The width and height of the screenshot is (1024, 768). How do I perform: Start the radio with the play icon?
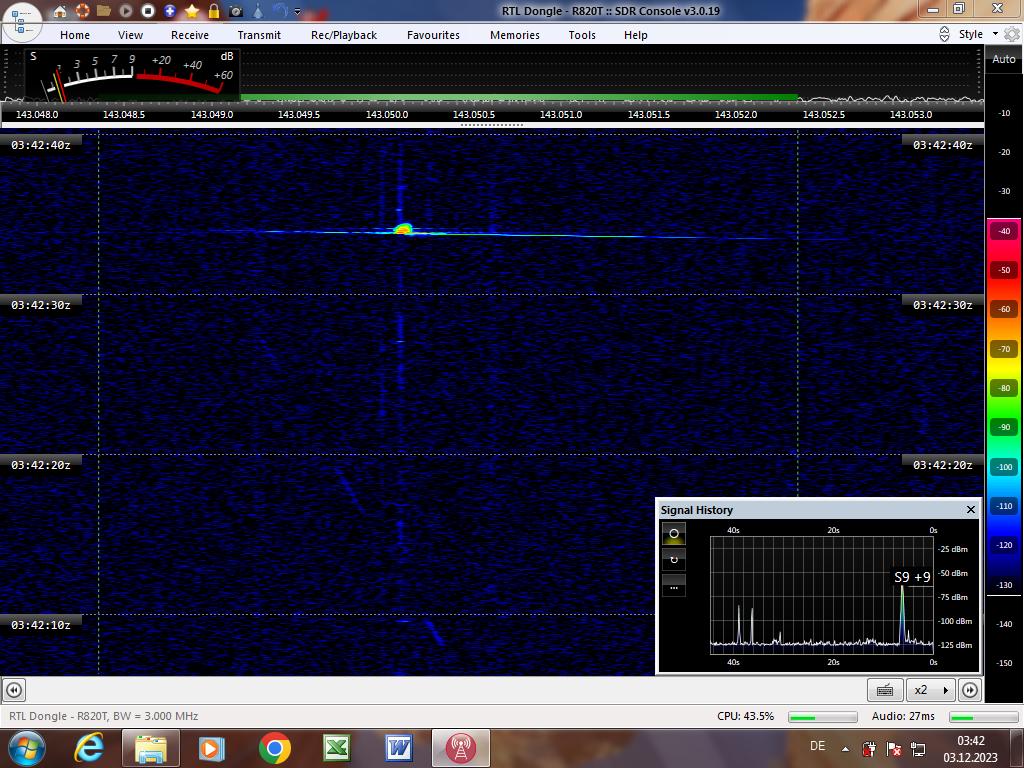[x=126, y=10]
